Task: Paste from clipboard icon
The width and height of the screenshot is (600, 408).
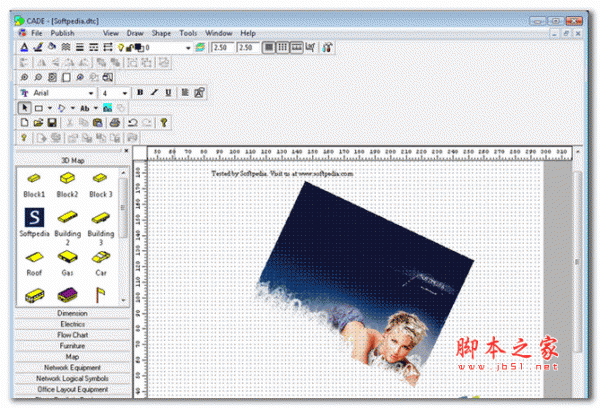Action: (x=98, y=123)
